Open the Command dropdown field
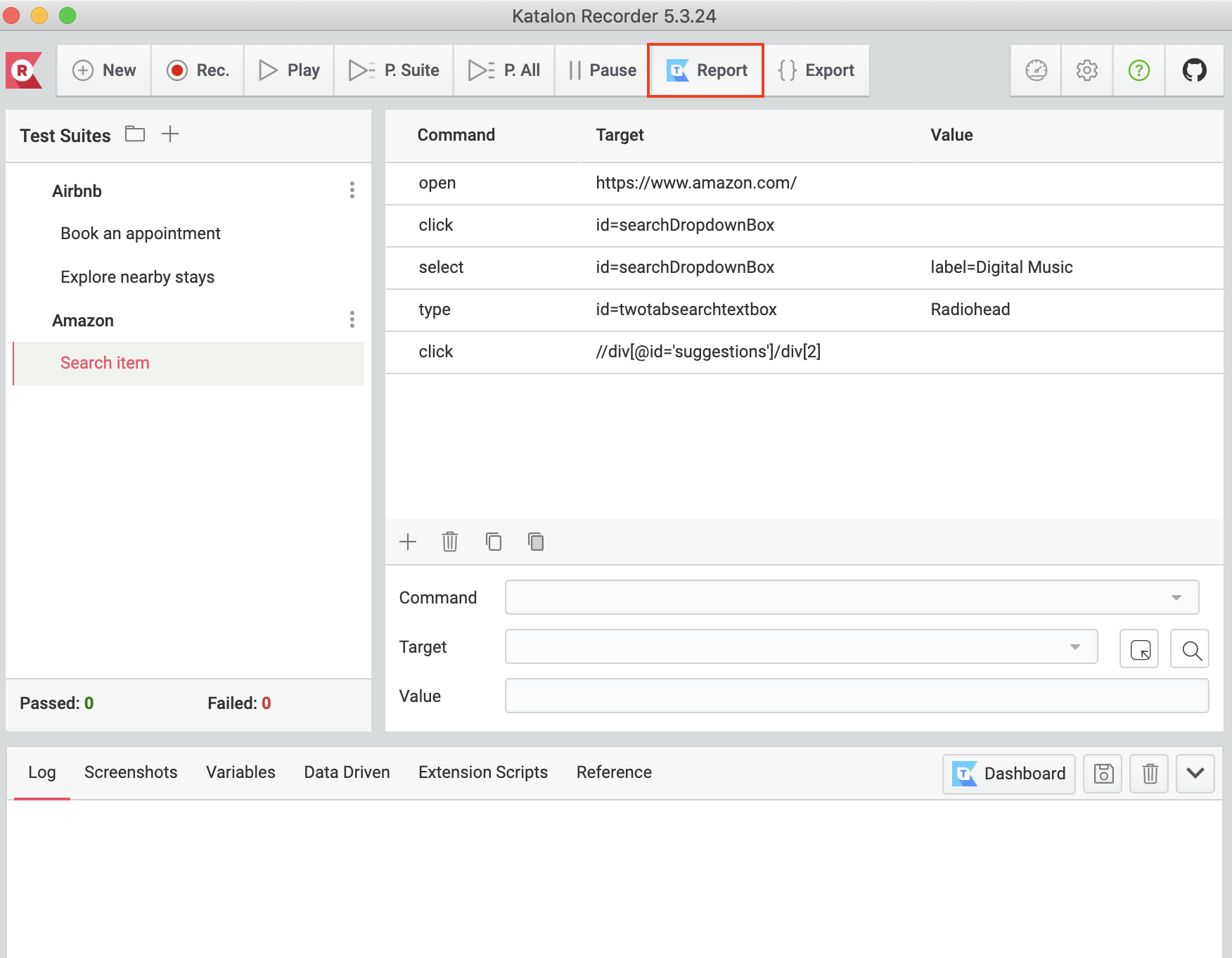 (852, 597)
